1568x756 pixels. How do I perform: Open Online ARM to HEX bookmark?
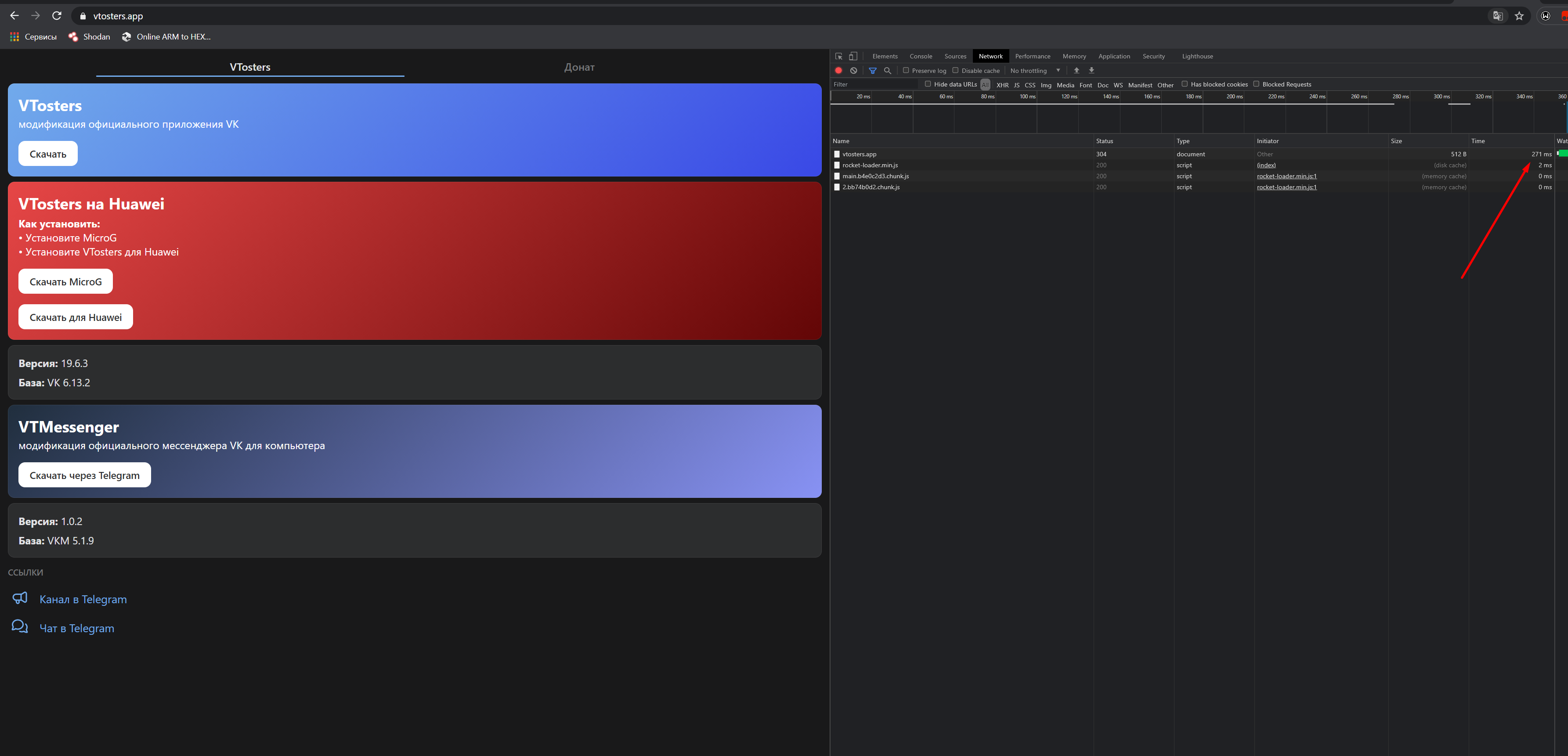[166, 36]
